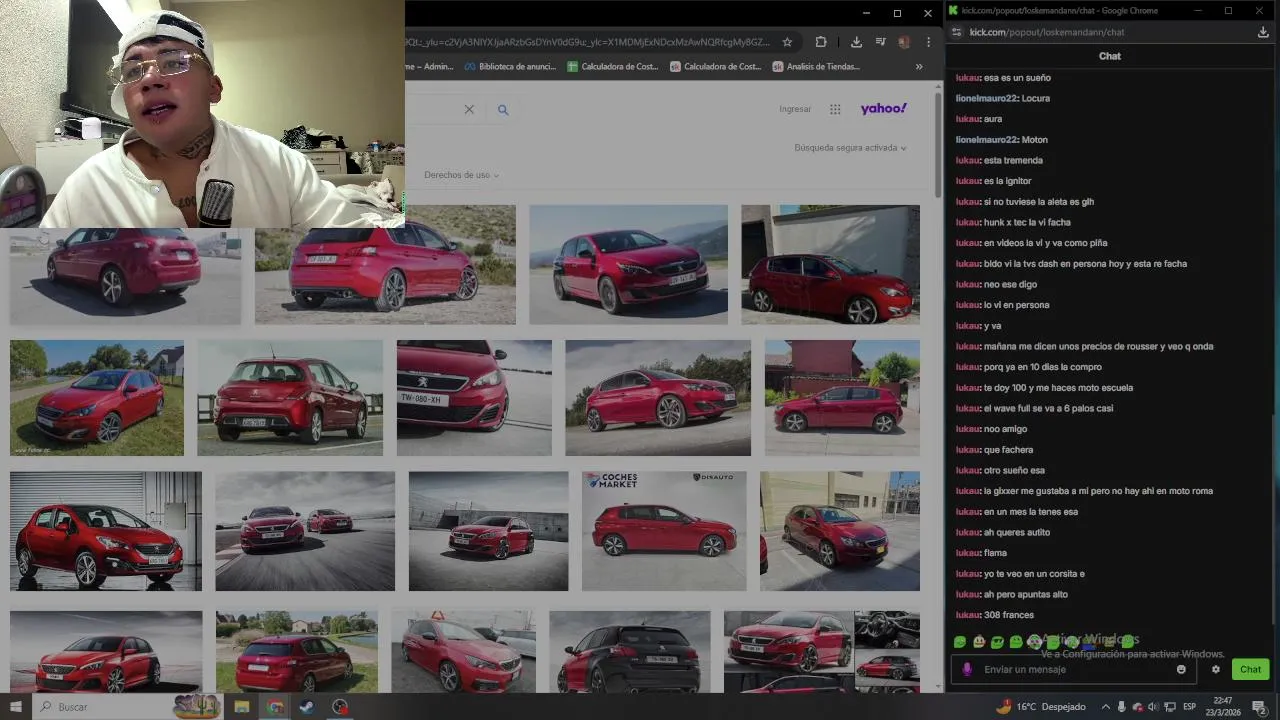Viewport: 1280px width, 720px height.
Task: Open chat settings gear icon
Action: [x=1216, y=669]
